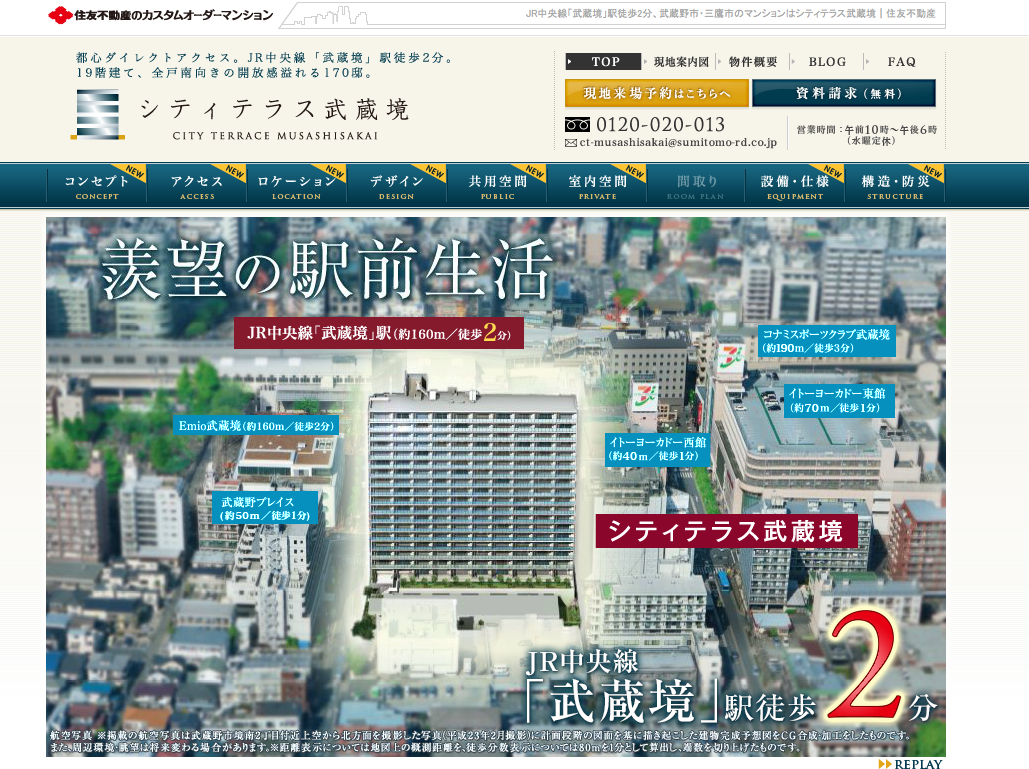
Task: Click the 資料請求(無料) button
Action: (843, 93)
